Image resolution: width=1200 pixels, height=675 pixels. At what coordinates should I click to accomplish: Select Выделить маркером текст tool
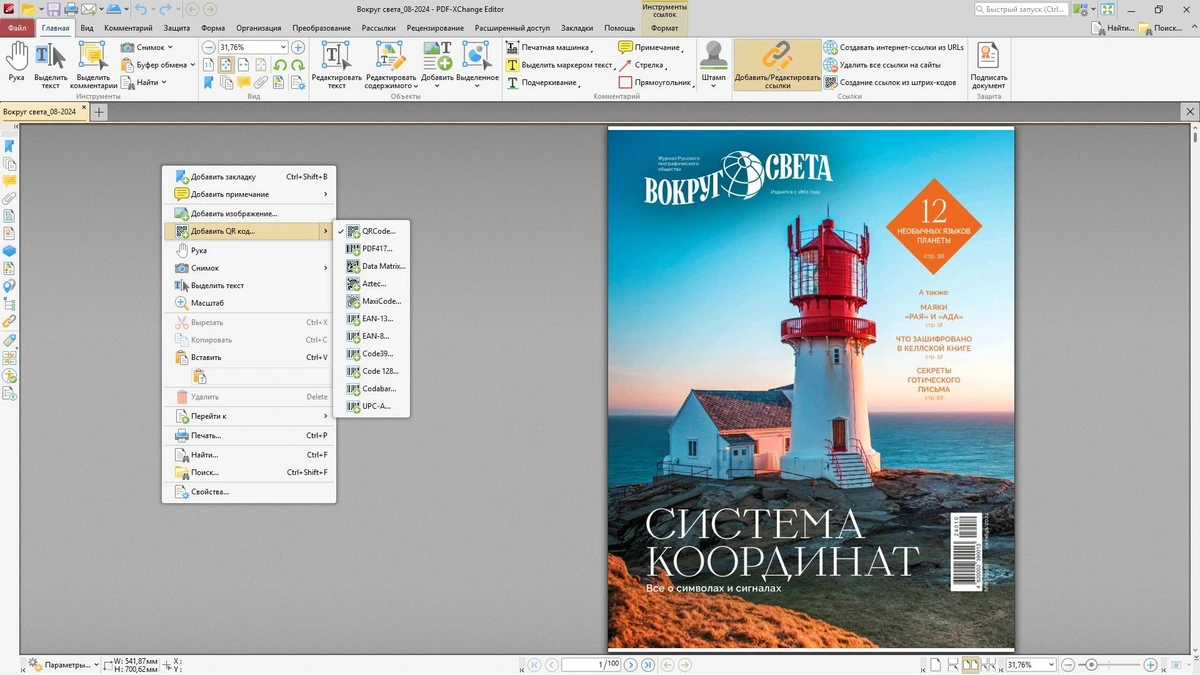(x=560, y=65)
